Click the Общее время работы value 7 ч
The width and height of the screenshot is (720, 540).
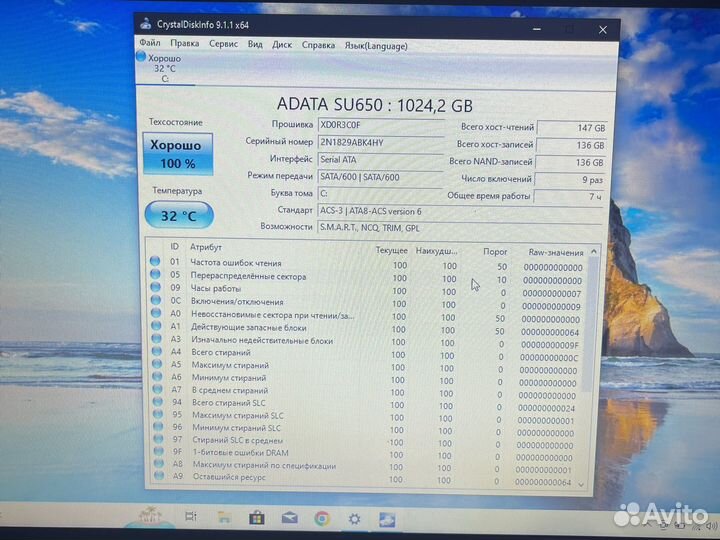coord(568,197)
